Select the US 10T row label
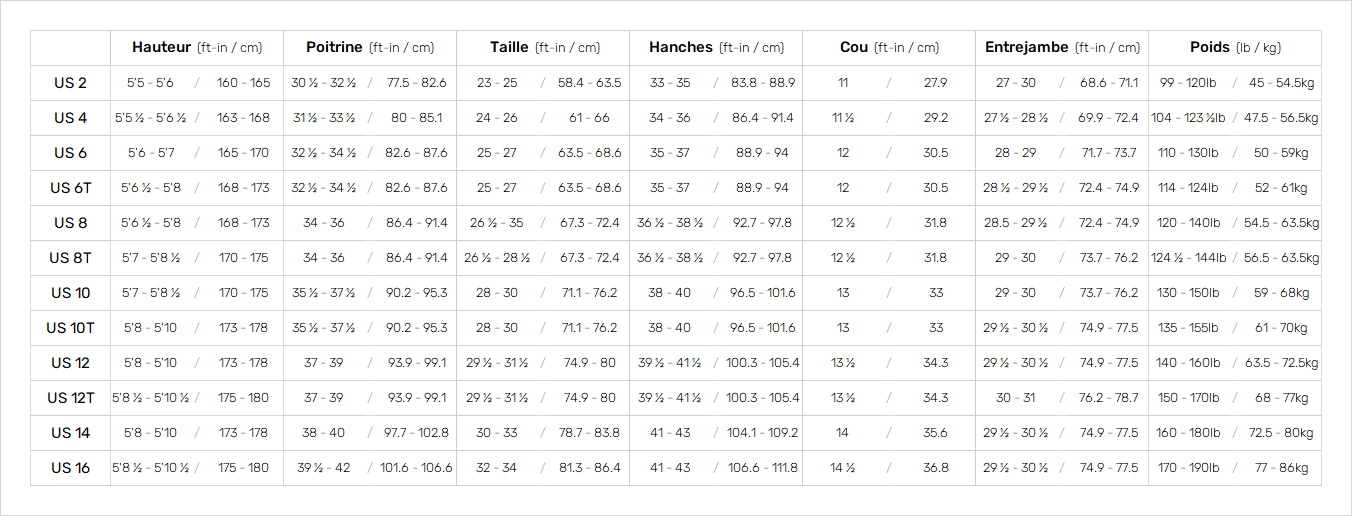This screenshot has width=1352, height=516. click(70, 328)
